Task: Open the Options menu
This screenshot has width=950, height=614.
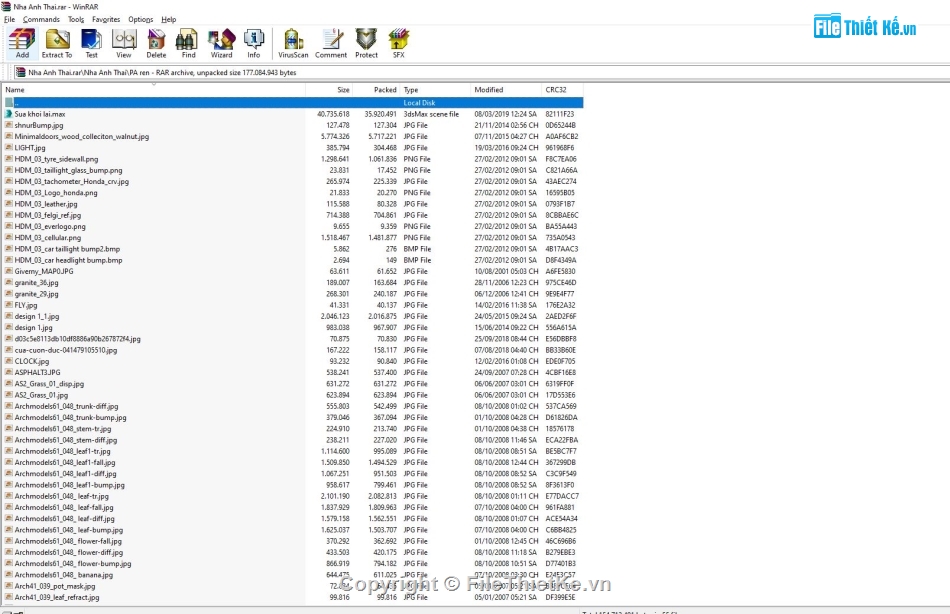Action: click(141, 19)
